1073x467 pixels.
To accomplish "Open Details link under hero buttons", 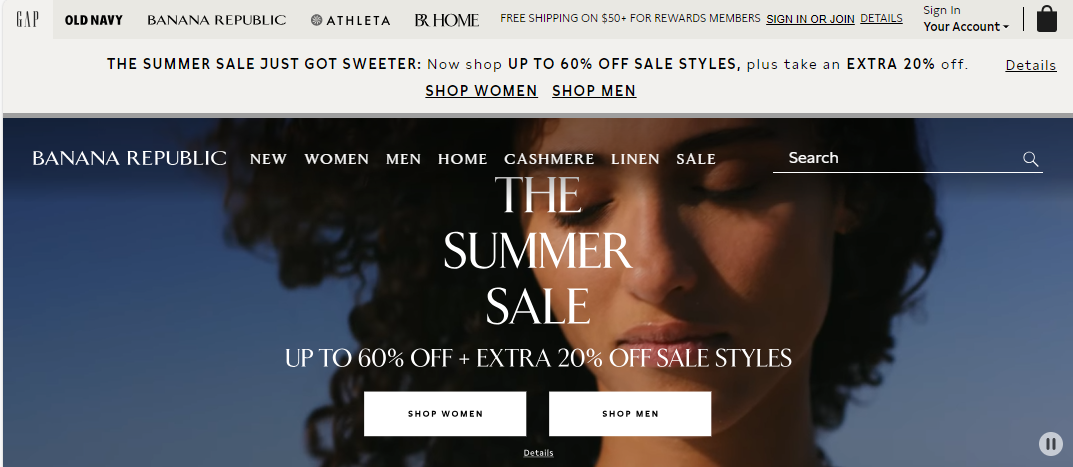I will coord(539,453).
